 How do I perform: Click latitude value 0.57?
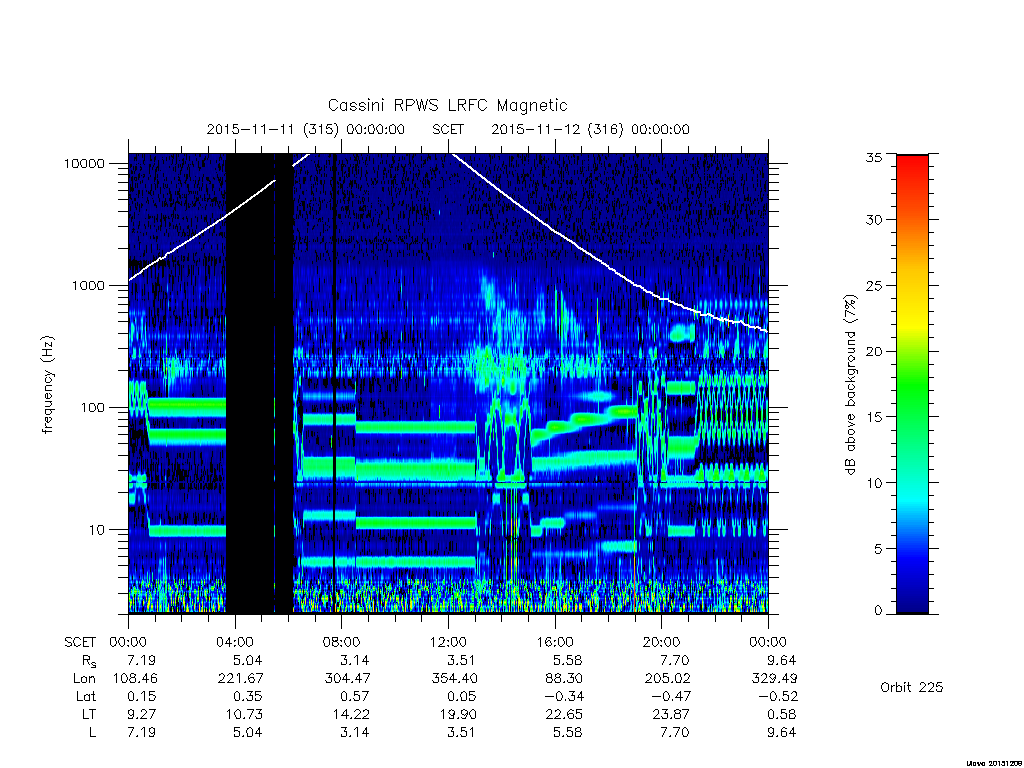[355, 696]
